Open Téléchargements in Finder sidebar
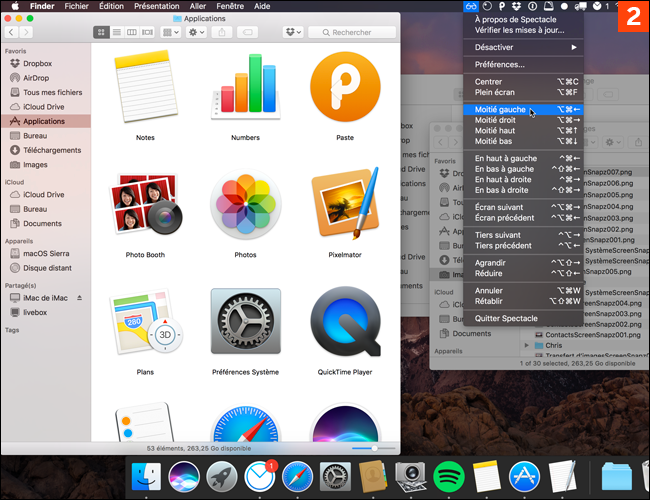The height and width of the screenshot is (500, 650). click(50, 150)
